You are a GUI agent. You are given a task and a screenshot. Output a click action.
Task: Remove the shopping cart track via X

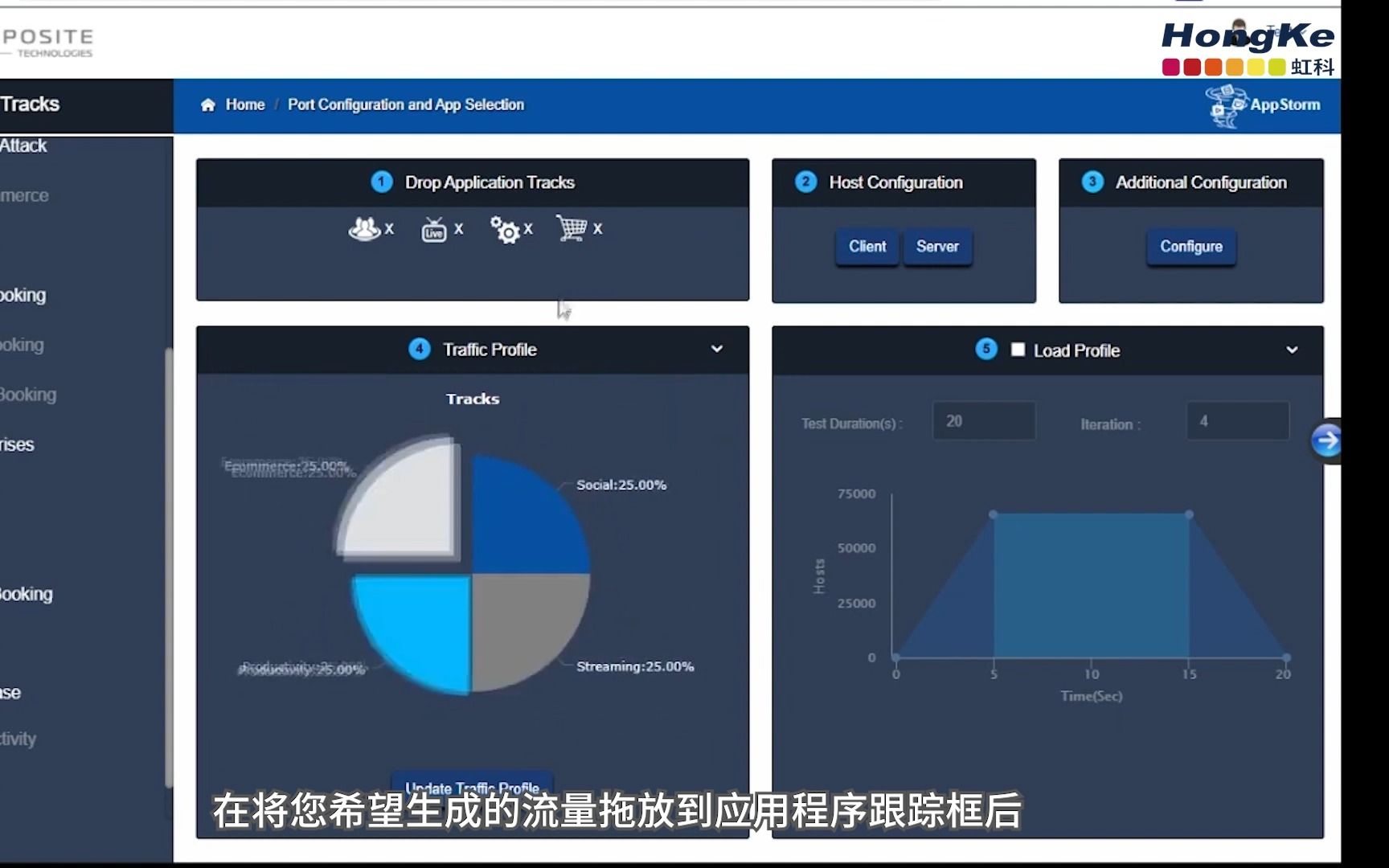[x=599, y=229]
